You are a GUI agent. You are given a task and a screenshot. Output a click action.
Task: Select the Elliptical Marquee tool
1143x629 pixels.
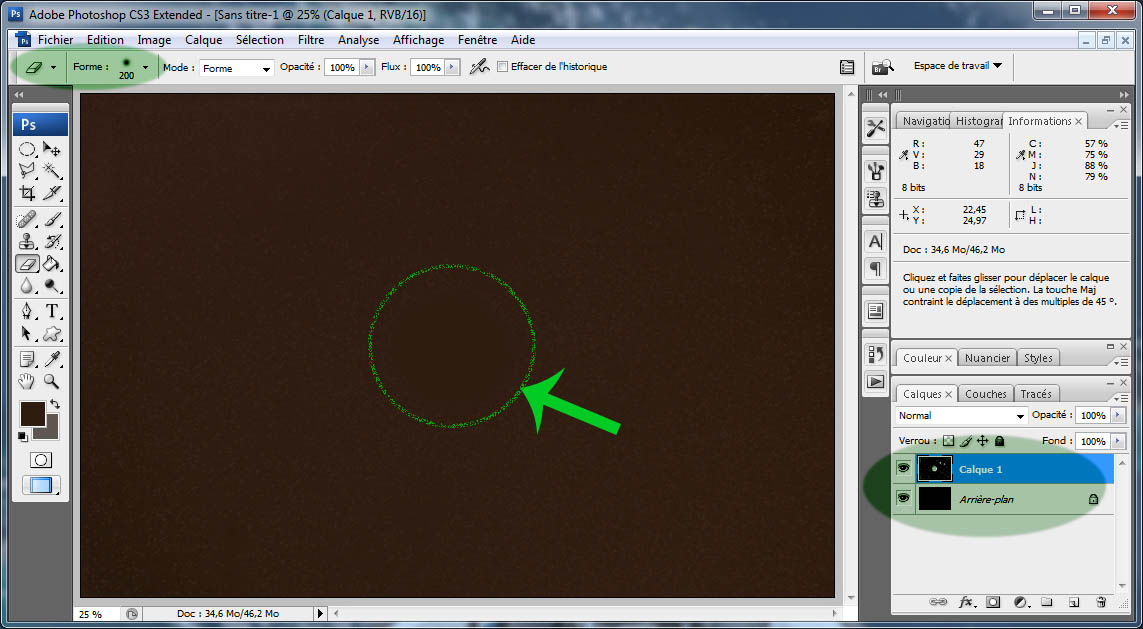click(x=28, y=149)
